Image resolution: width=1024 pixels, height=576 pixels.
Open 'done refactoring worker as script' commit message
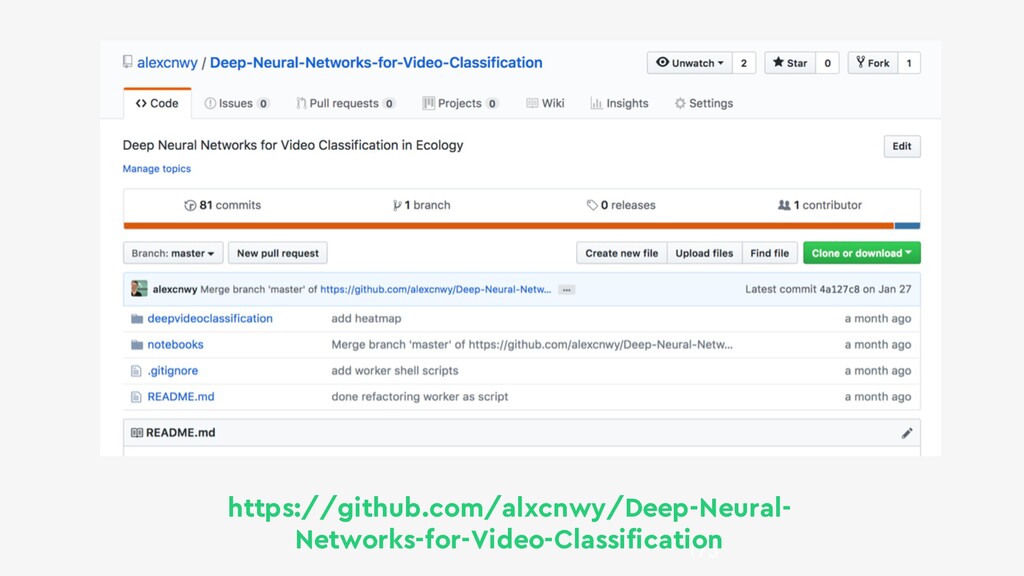(x=420, y=397)
